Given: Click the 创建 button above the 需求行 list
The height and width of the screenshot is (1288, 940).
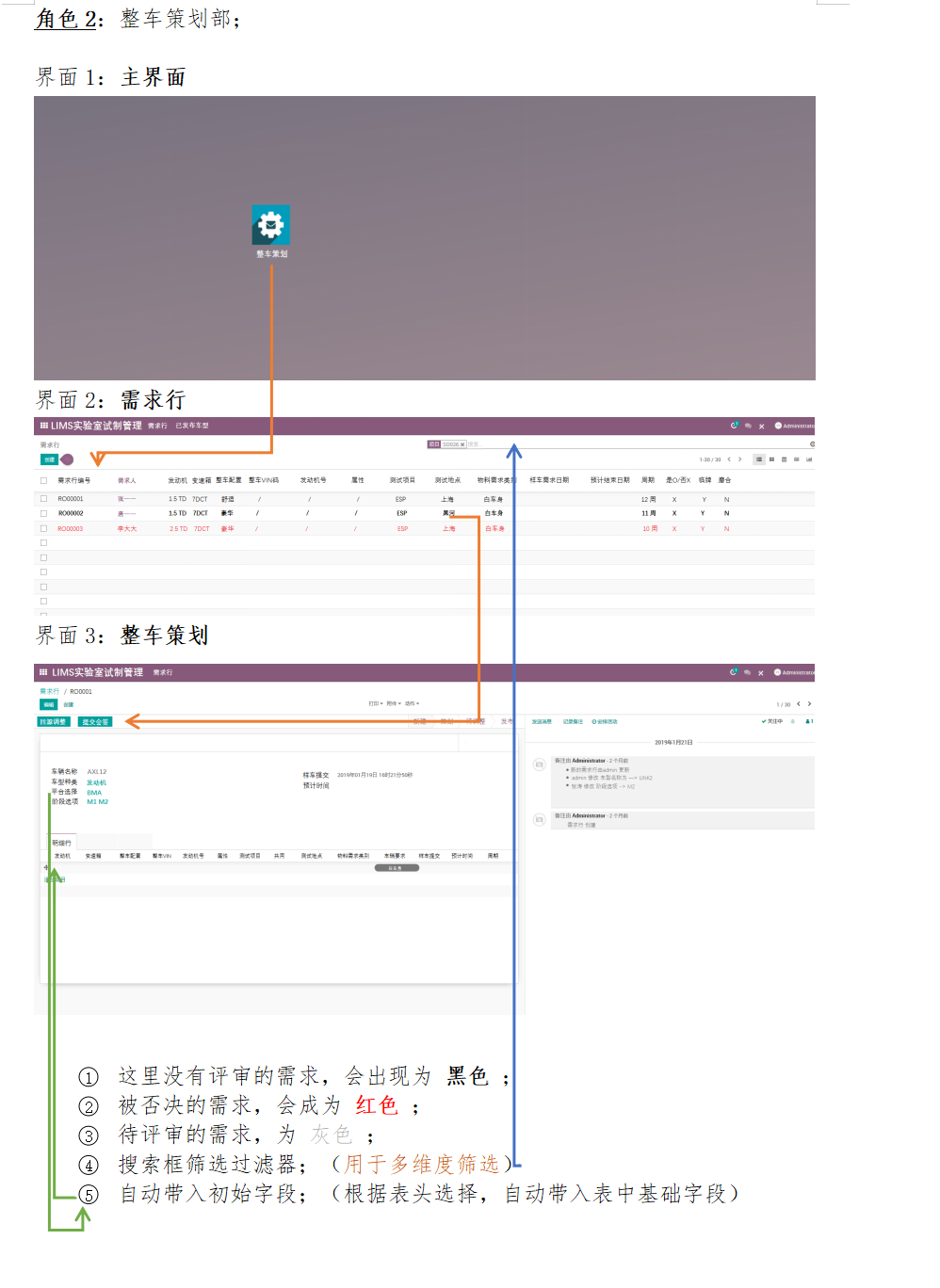Looking at the screenshot, I should coord(47,459).
